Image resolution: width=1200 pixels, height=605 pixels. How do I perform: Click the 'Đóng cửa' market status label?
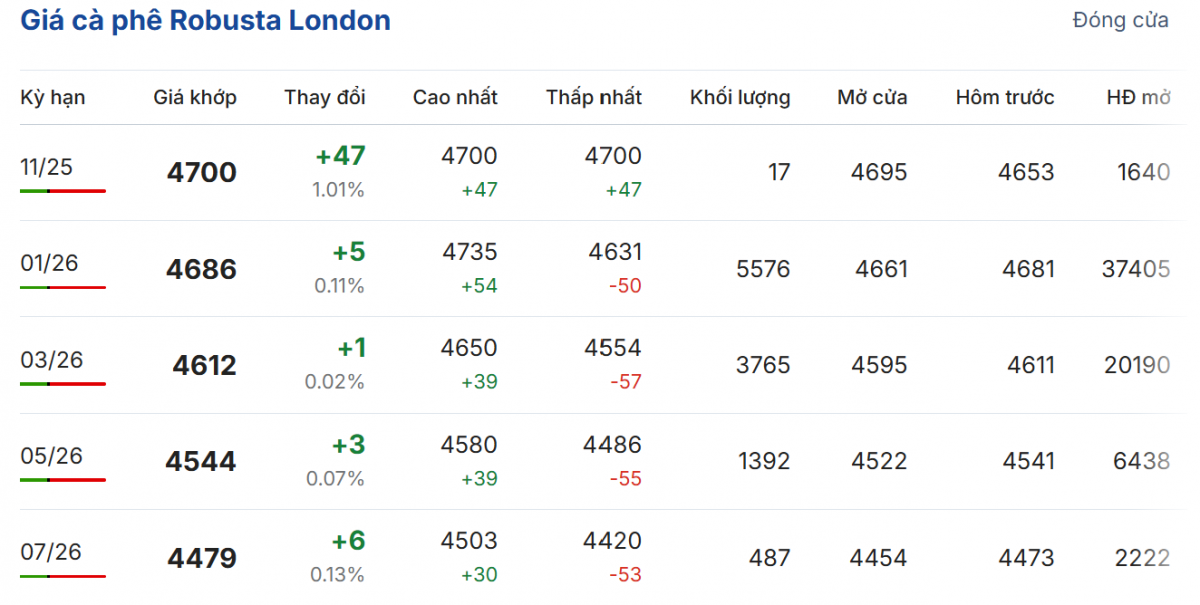tap(1120, 21)
